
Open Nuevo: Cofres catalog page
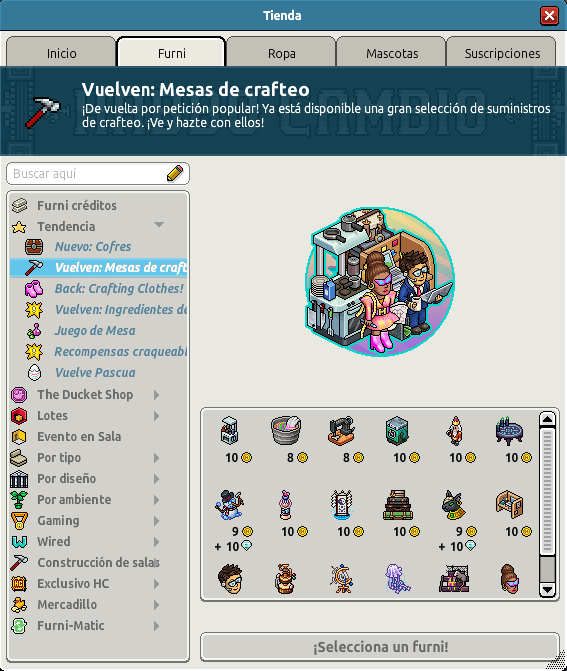93,247
